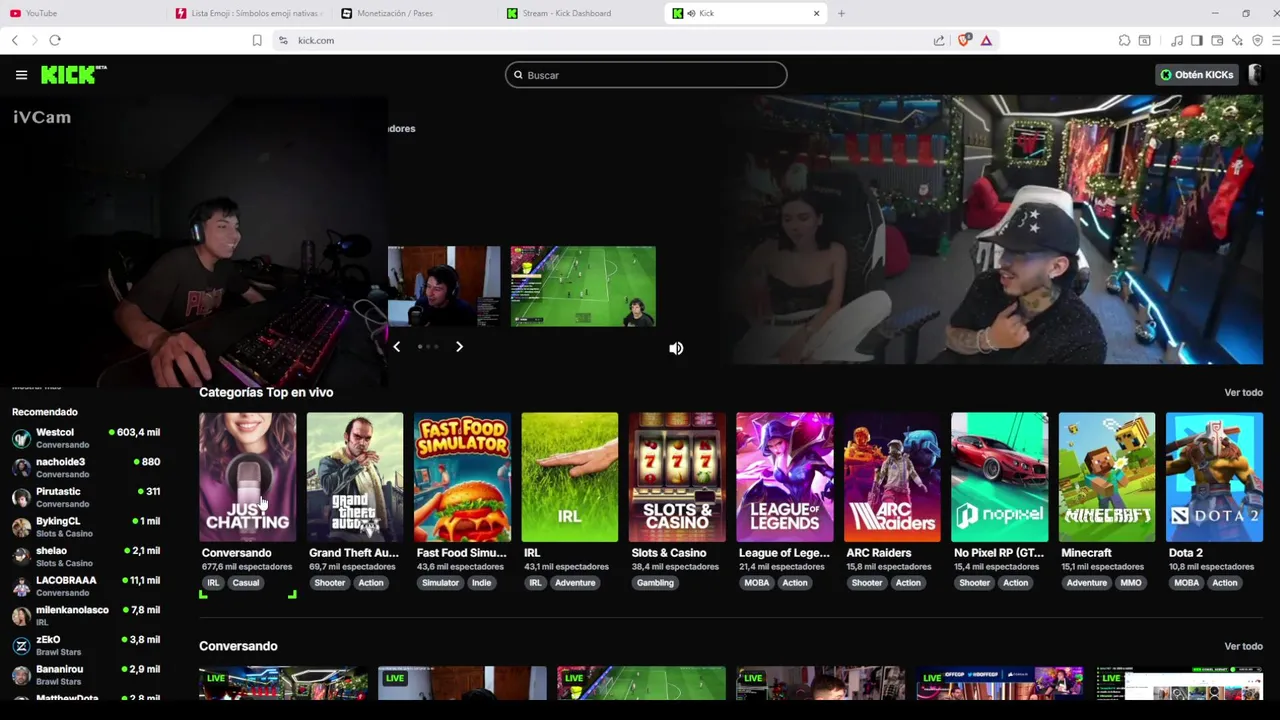
Task: Open the tab search icon in toolbar
Action: pyautogui.click(x=1144, y=40)
